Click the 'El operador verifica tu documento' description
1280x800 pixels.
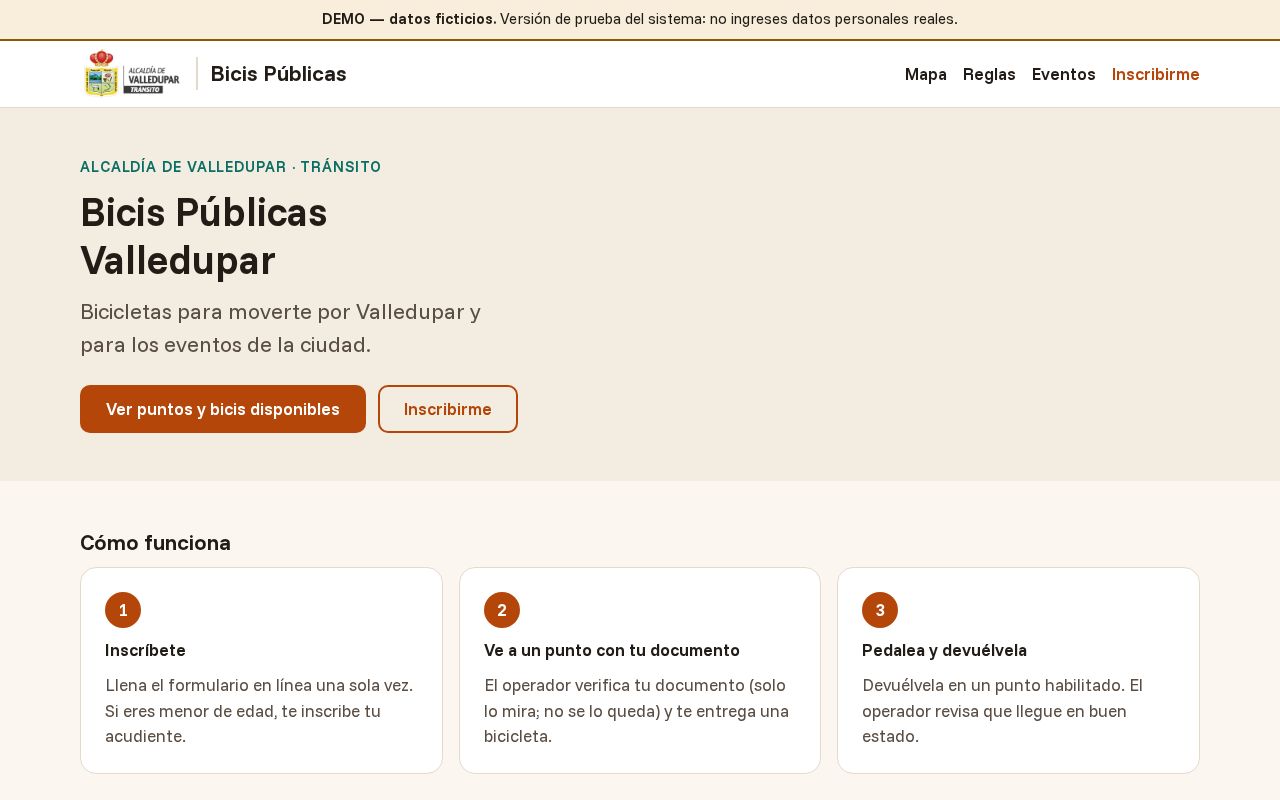point(638,711)
